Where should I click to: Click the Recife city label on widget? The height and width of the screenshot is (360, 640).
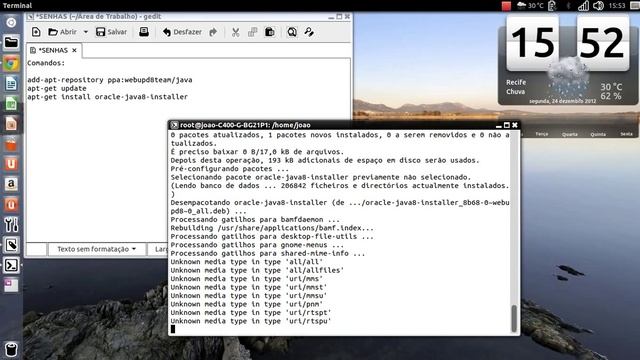[516, 82]
